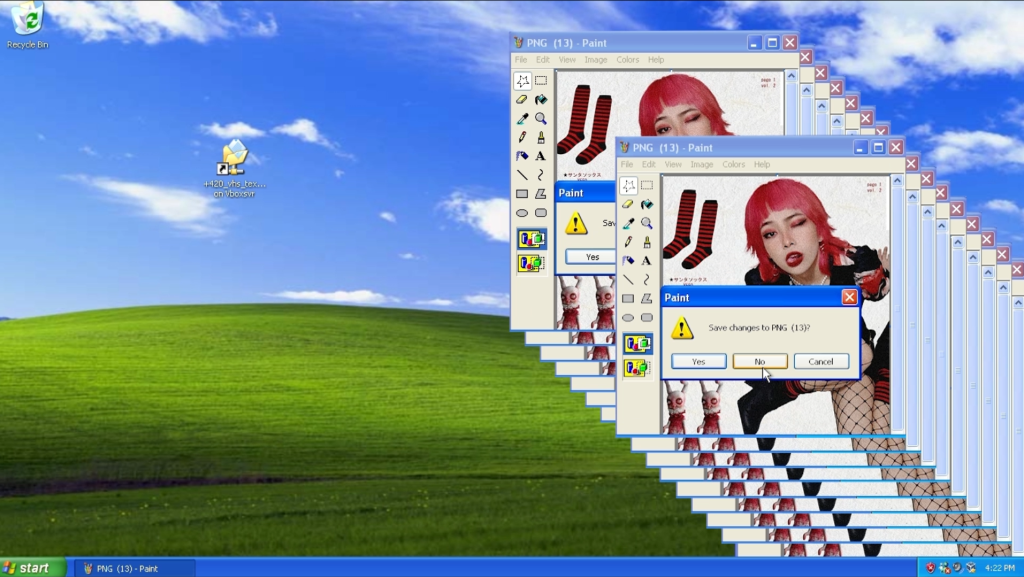Enable transparent selection option in front Paint window

(x=637, y=368)
